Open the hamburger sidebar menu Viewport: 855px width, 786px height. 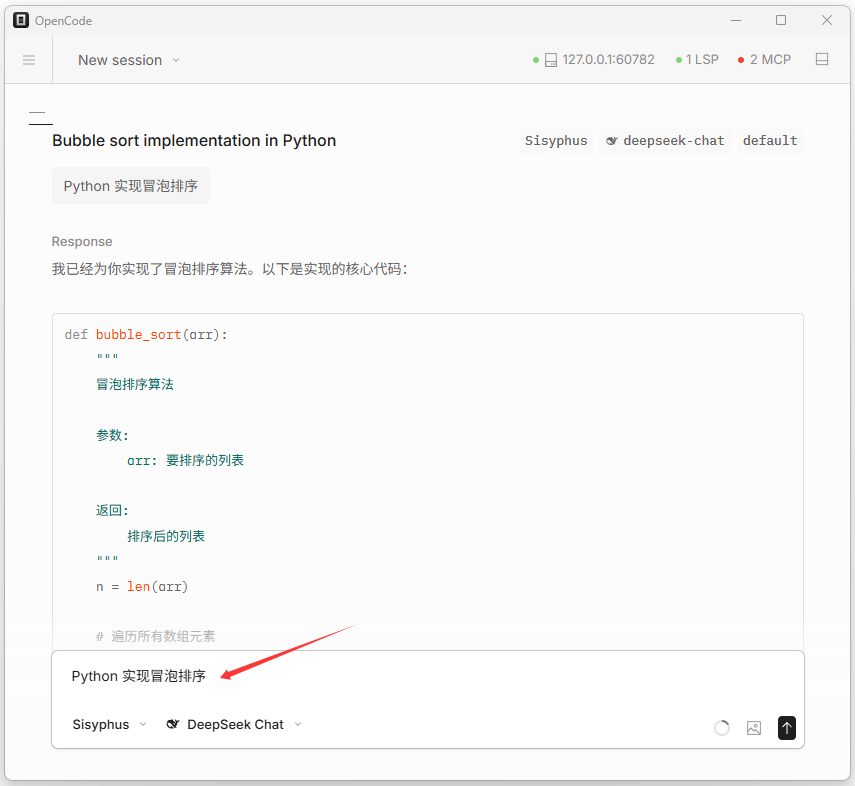click(x=29, y=60)
